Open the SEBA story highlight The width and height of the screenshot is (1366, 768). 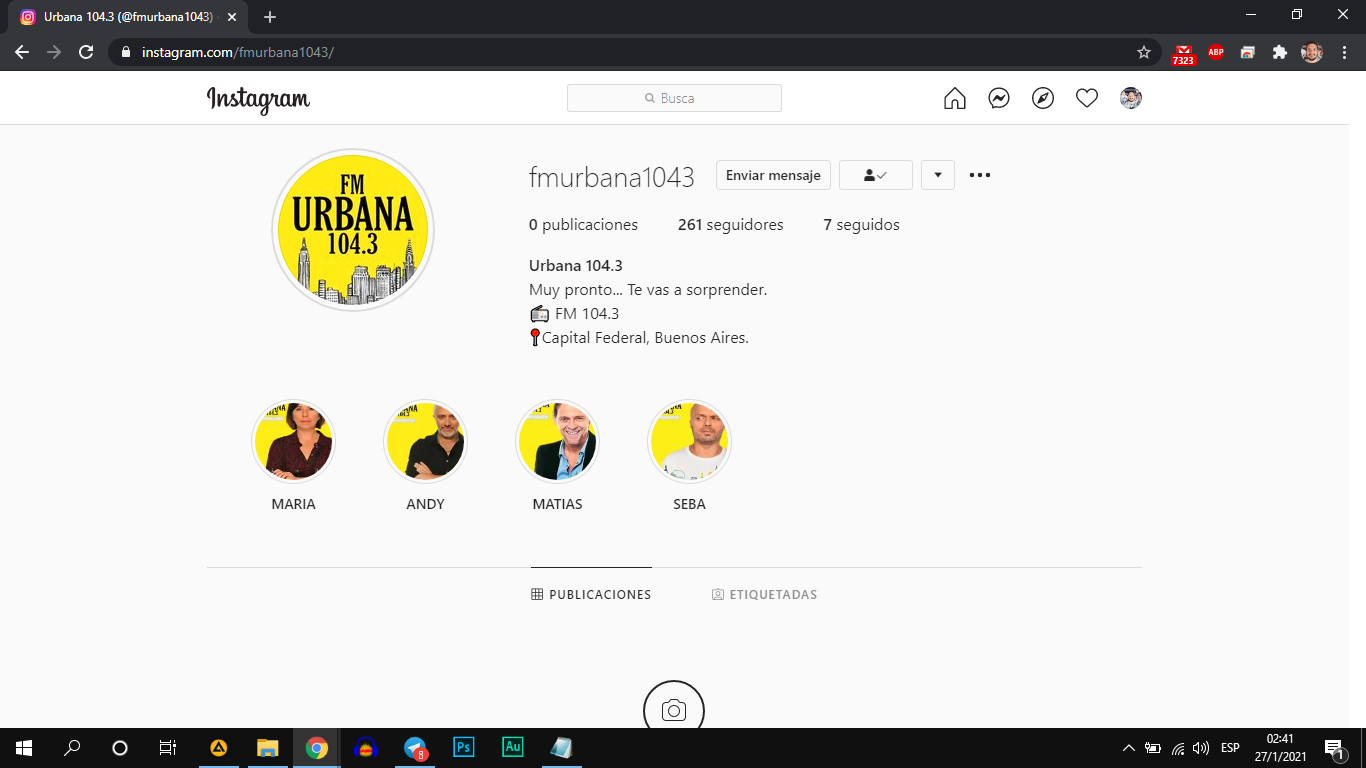pyautogui.click(x=689, y=442)
